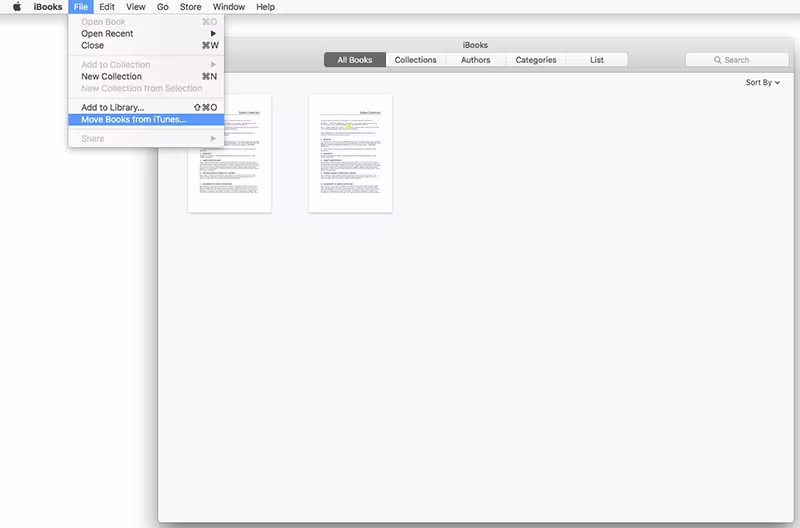This screenshot has height=528, width=800.
Task: Click the search magnifier icon
Action: 717,60
